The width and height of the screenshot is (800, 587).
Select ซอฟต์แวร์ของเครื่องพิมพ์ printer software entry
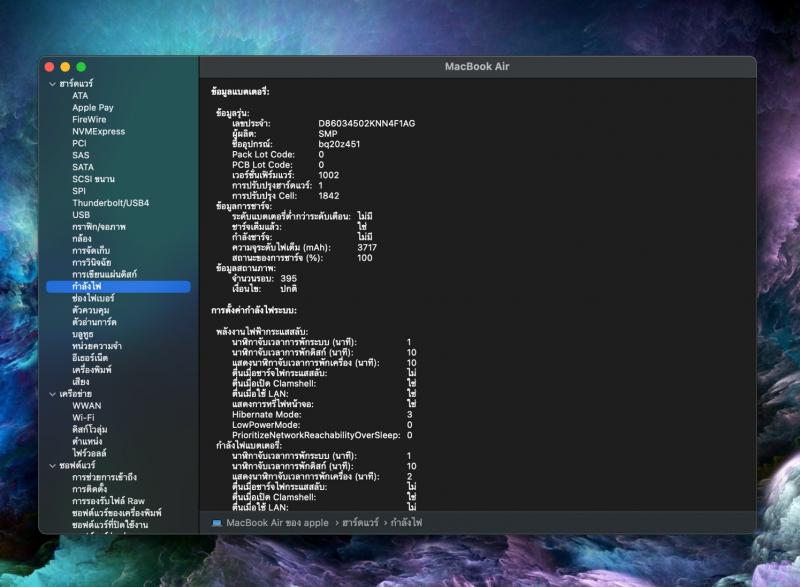coord(117,513)
